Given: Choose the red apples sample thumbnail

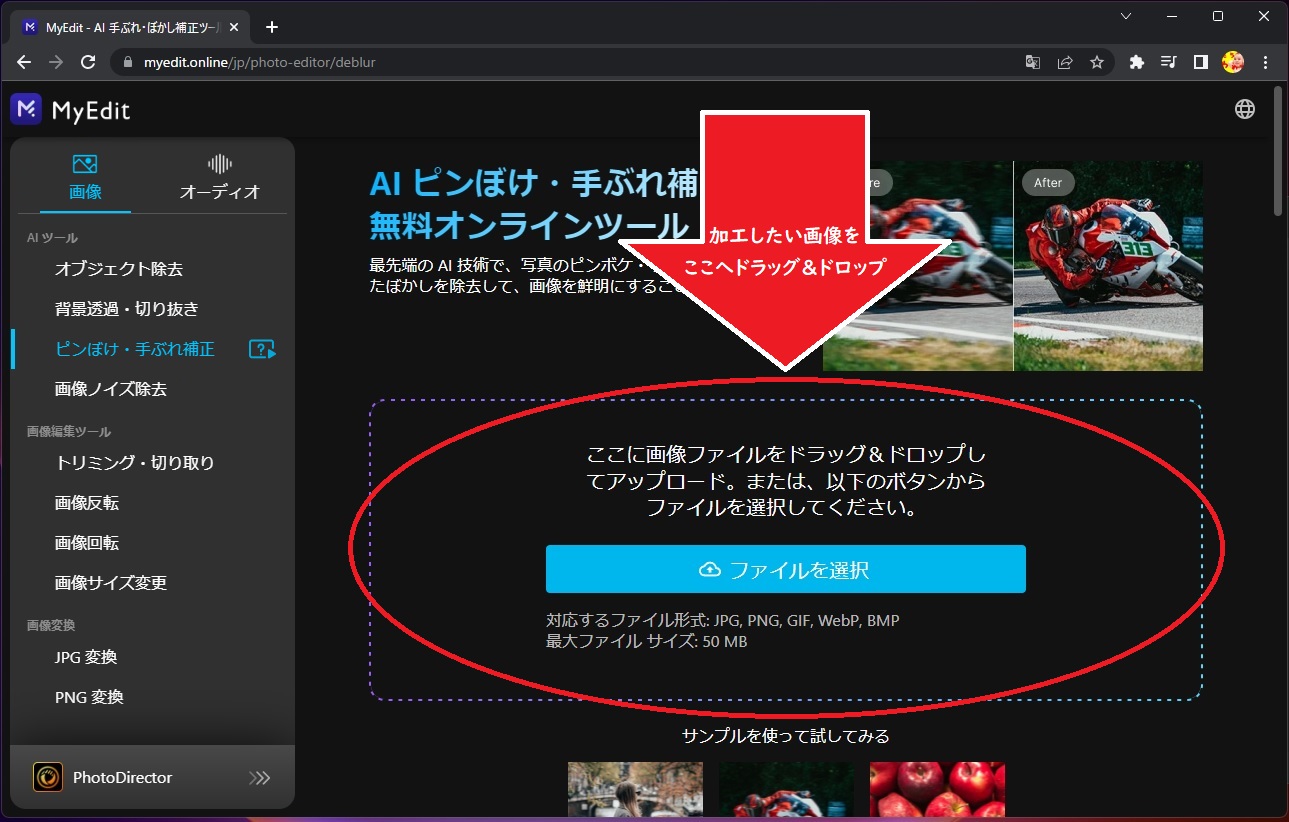Looking at the screenshot, I should tap(937, 790).
